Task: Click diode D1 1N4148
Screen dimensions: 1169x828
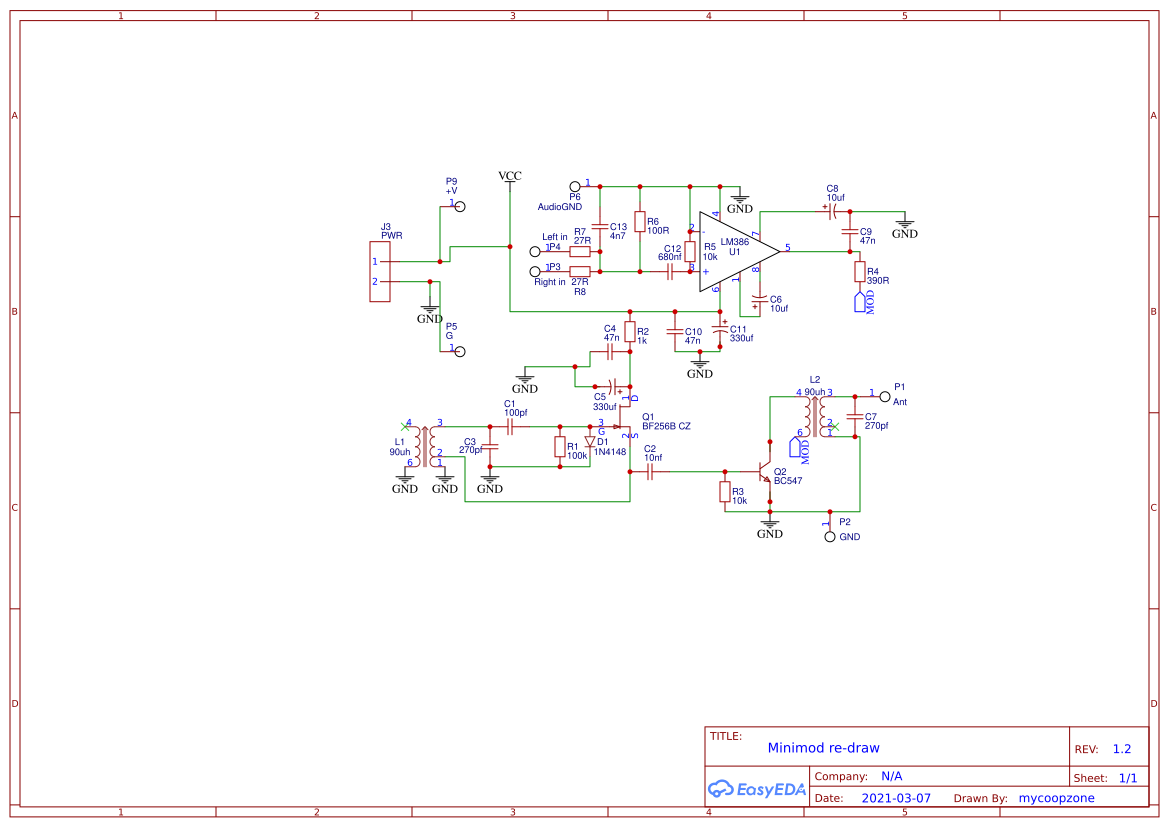Action: point(592,443)
